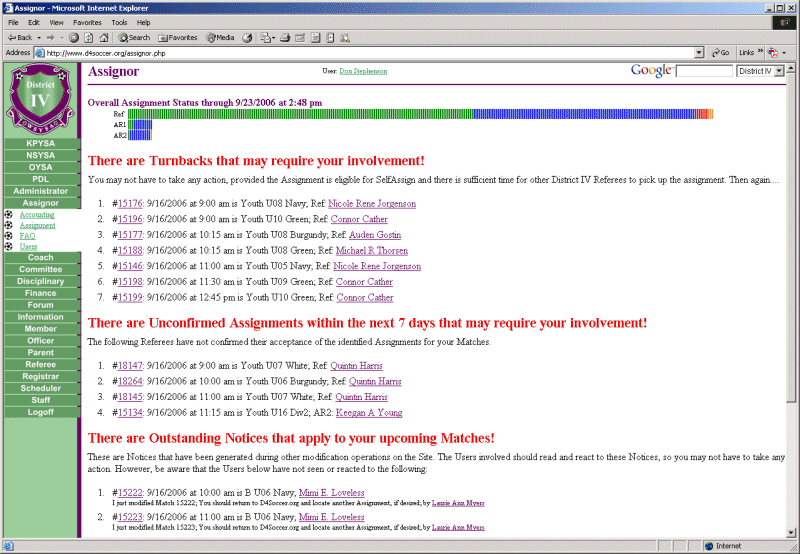The width and height of the screenshot is (800, 554).
Task: Expand the address bar URL dropdown
Action: point(699,52)
